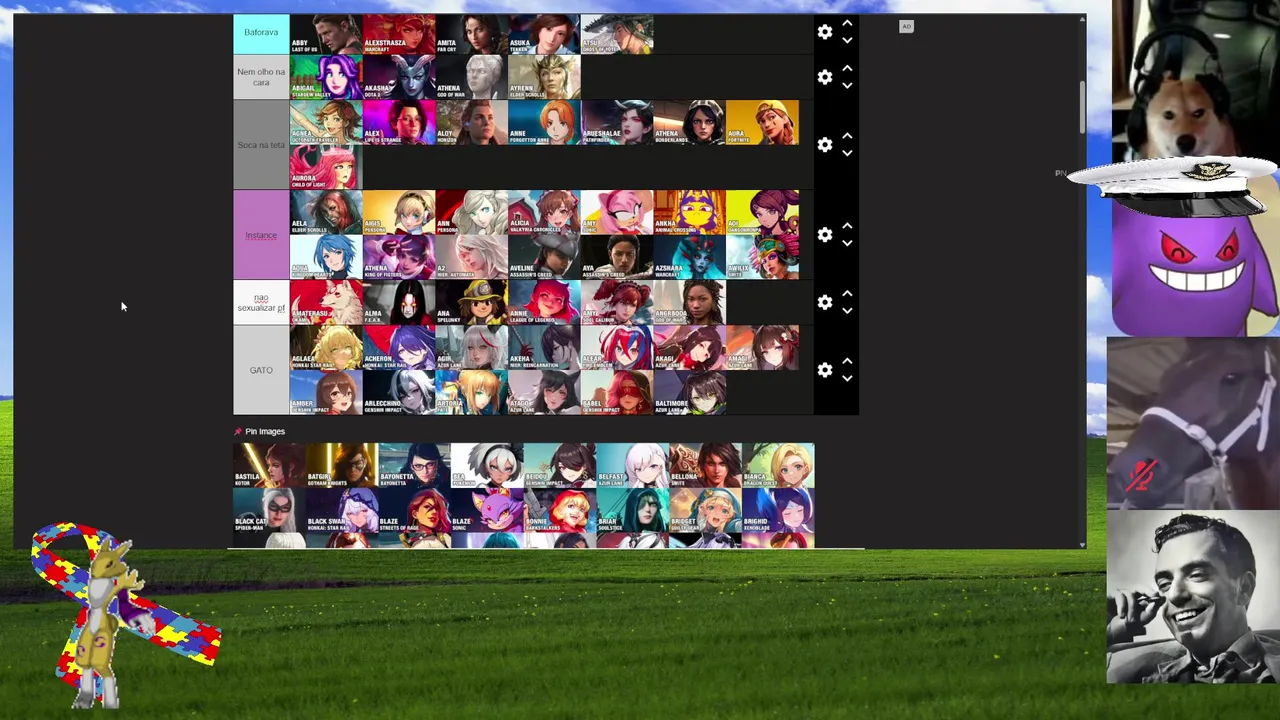Select Abby Last of Us image

coord(326,33)
